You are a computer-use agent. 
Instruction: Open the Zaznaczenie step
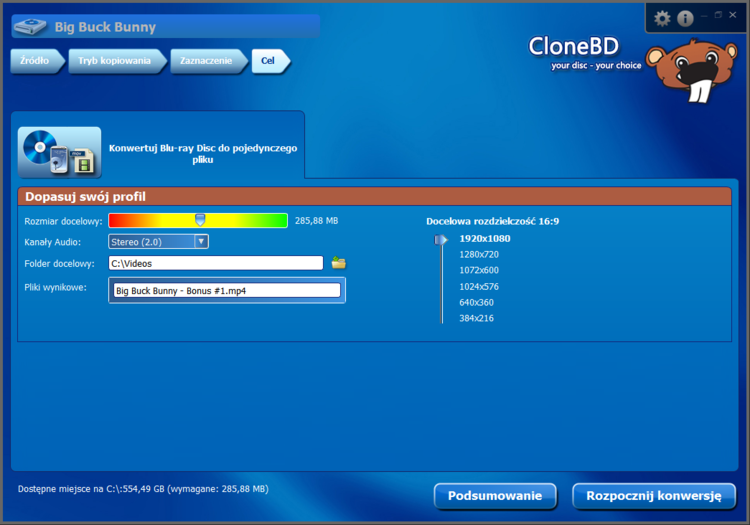pyautogui.click(x=207, y=61)
